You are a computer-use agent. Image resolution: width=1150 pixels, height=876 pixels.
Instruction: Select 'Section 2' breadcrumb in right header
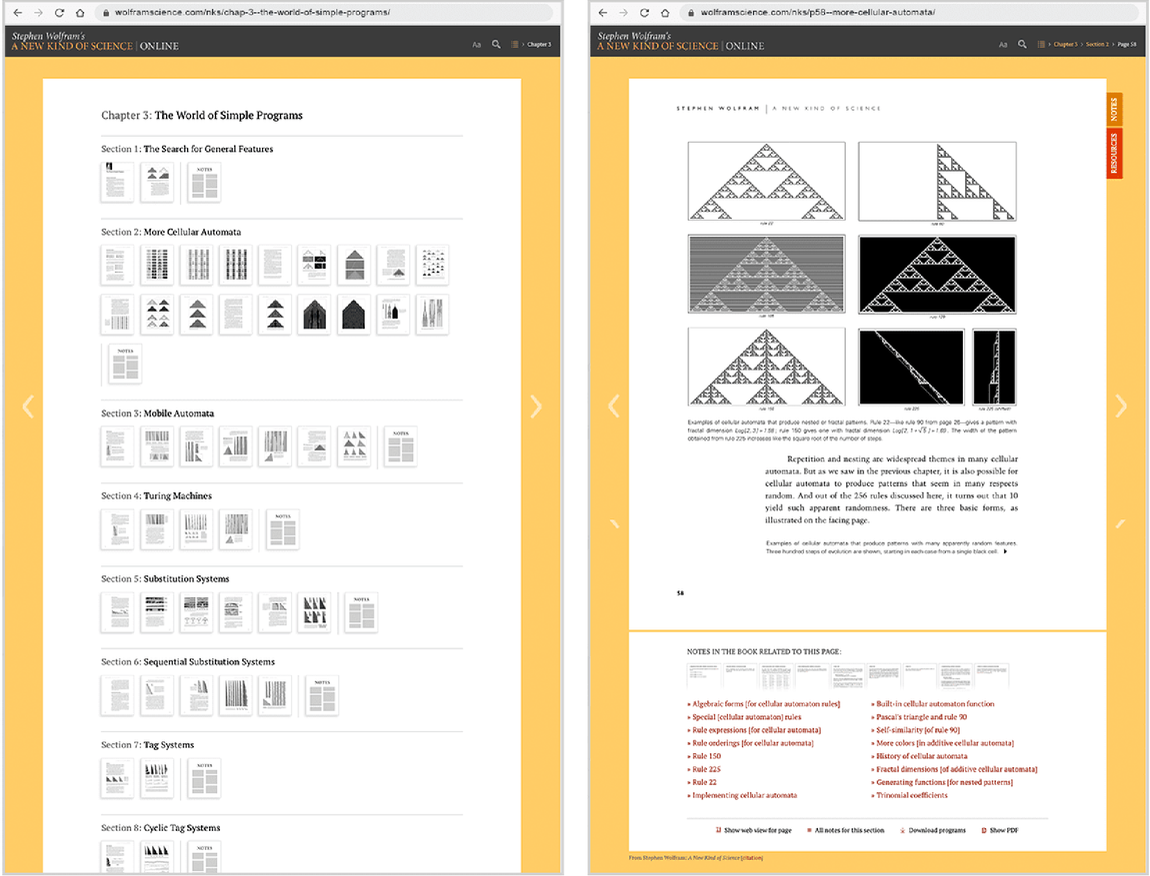click(x=1097, y=44)
